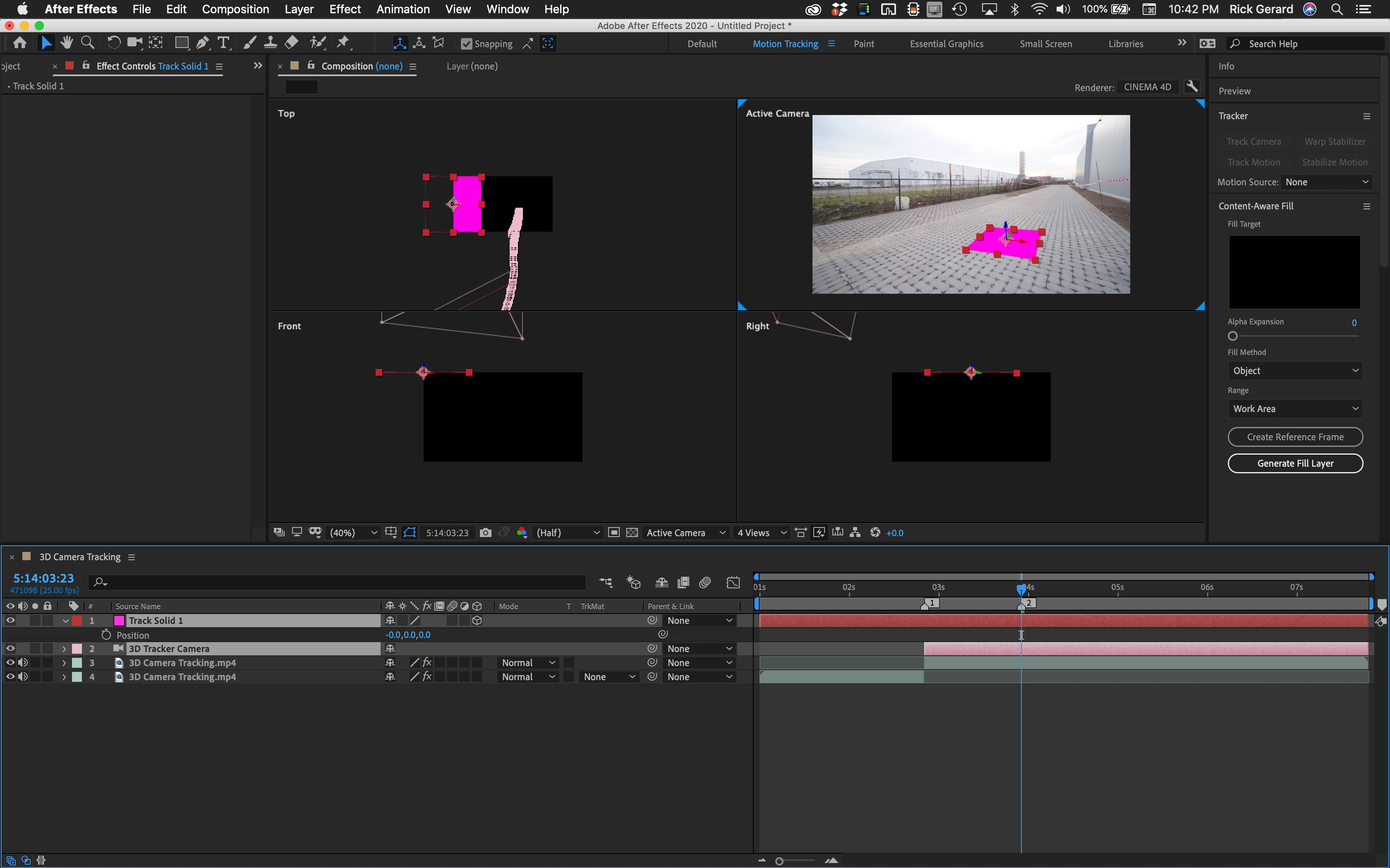Screen dimensions: 1390x868
Task: Click the Alpha Expansion slider handle
Action: [x=1232, y=336]
